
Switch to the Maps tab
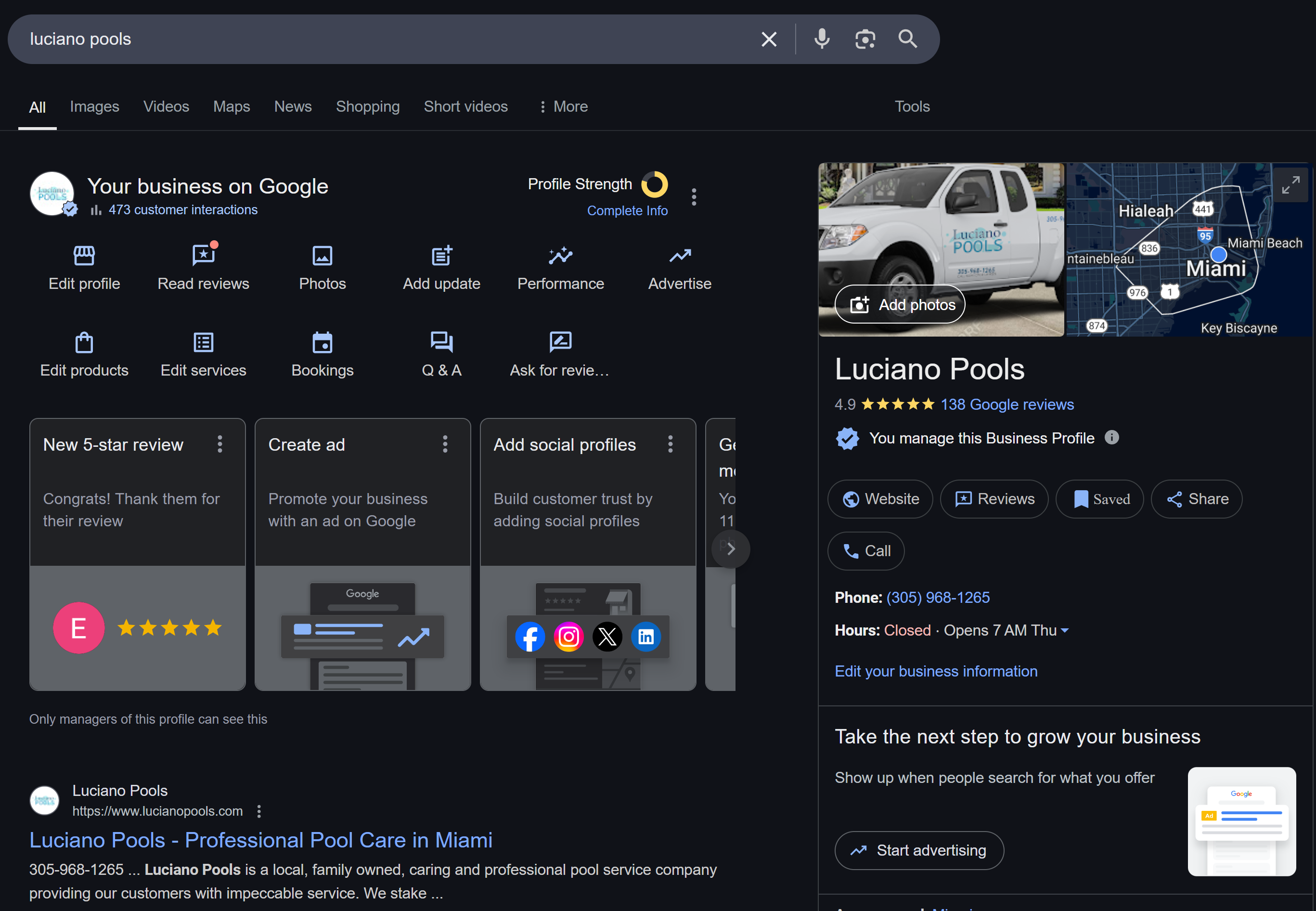232,107
